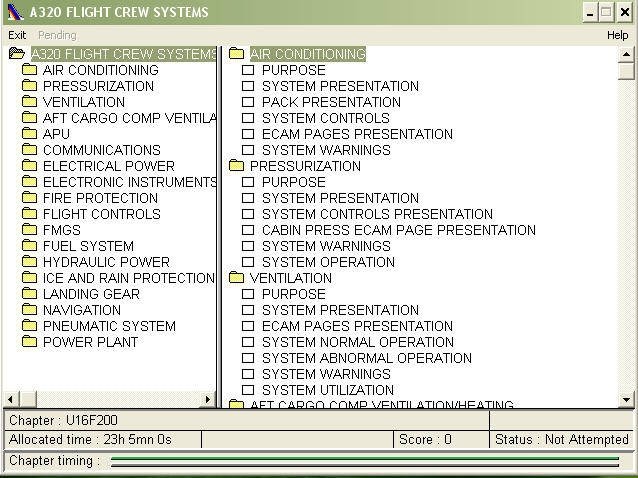Click the FMGS folder icon
Viewport: 638px width, 478px height.
(29, 229)
